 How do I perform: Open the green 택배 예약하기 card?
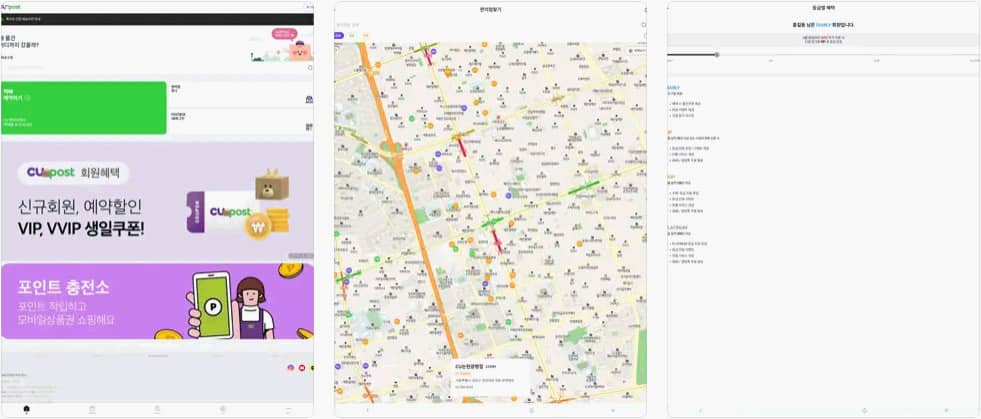coord(84,108)
